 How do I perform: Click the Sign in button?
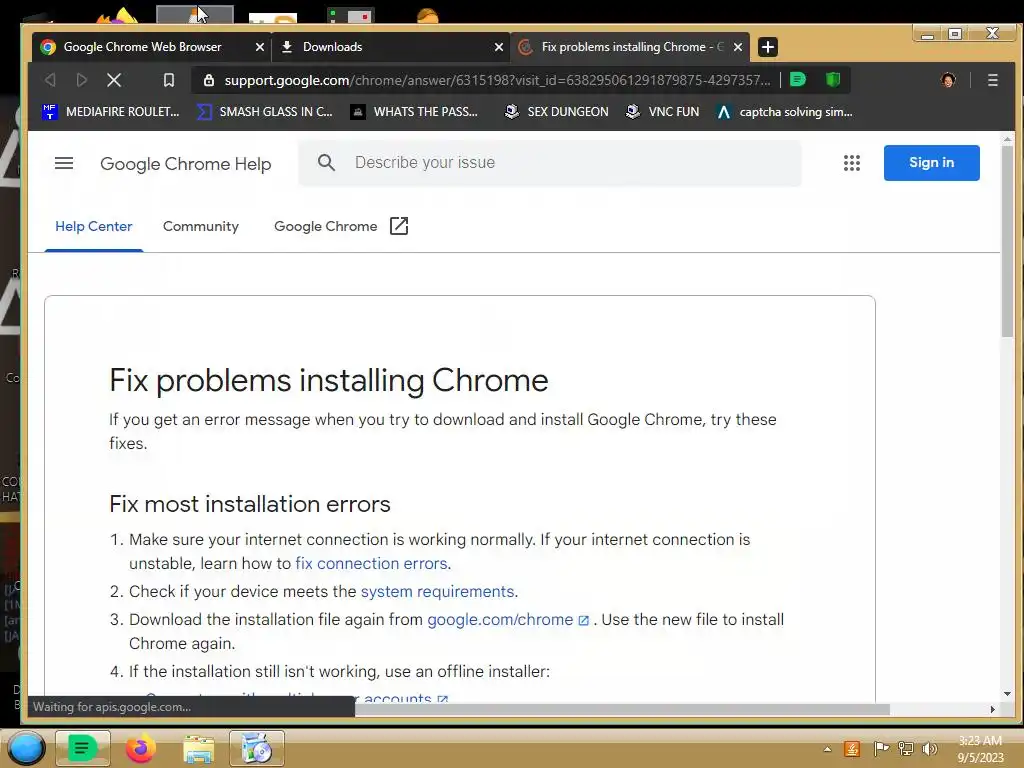[x=931, y=163]
